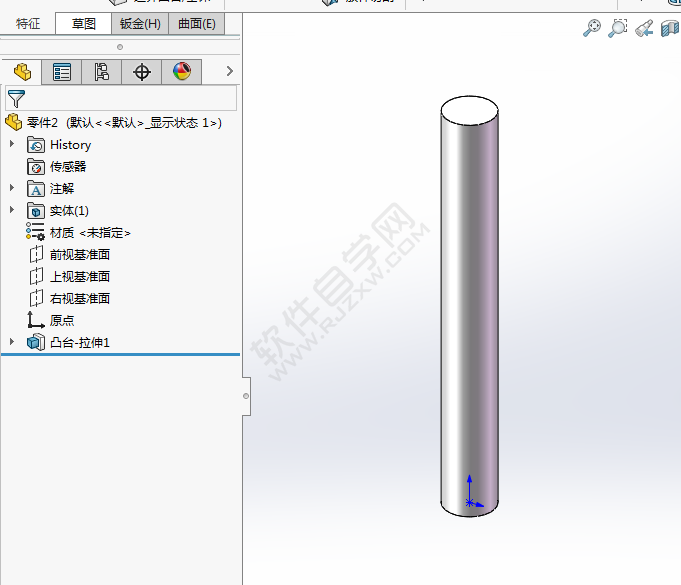The image size is (681, 585).
Task: Click the 实体(1) folder icon
Action: pos(36,211)
